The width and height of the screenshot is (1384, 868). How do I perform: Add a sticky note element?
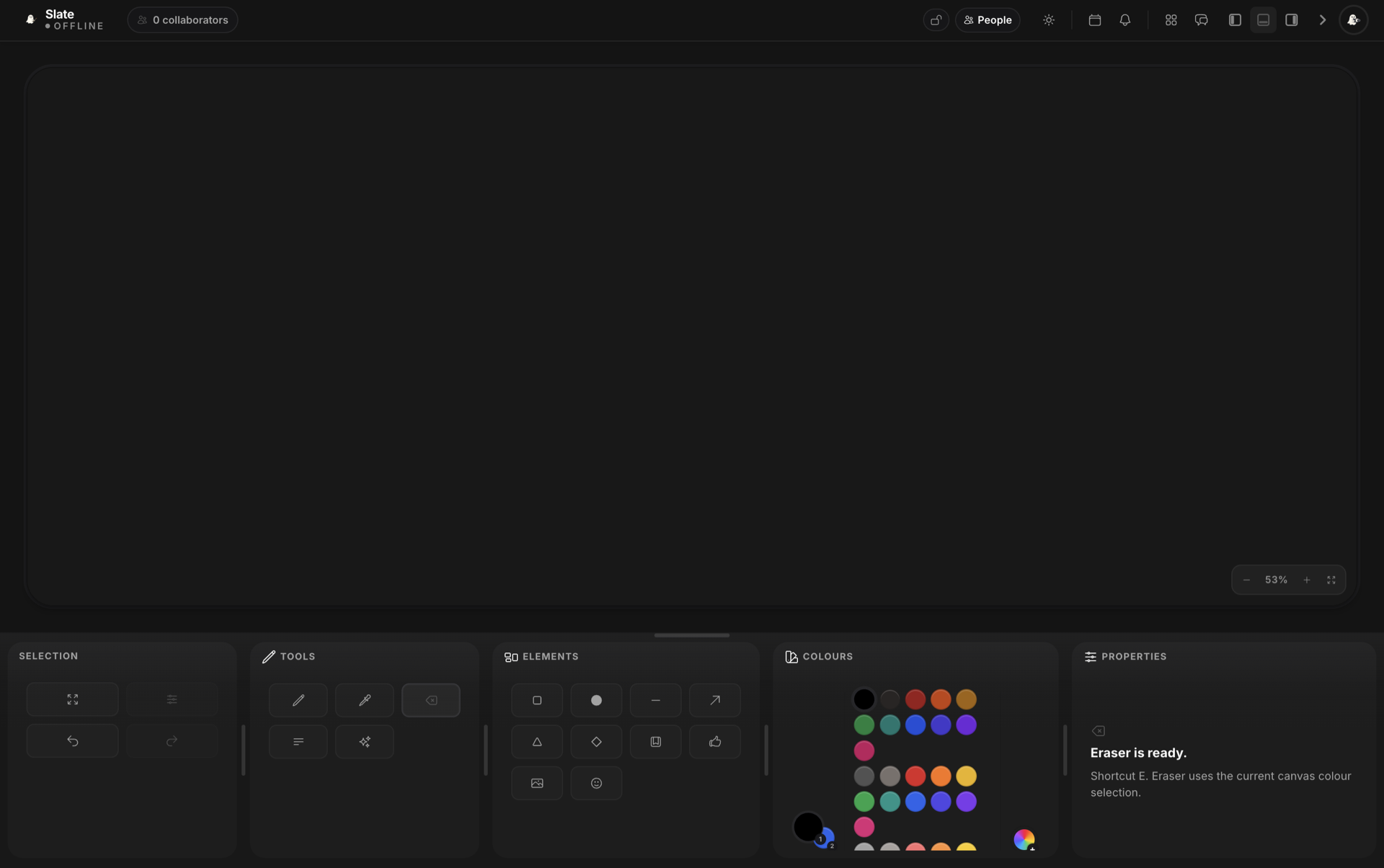point(655,742)
